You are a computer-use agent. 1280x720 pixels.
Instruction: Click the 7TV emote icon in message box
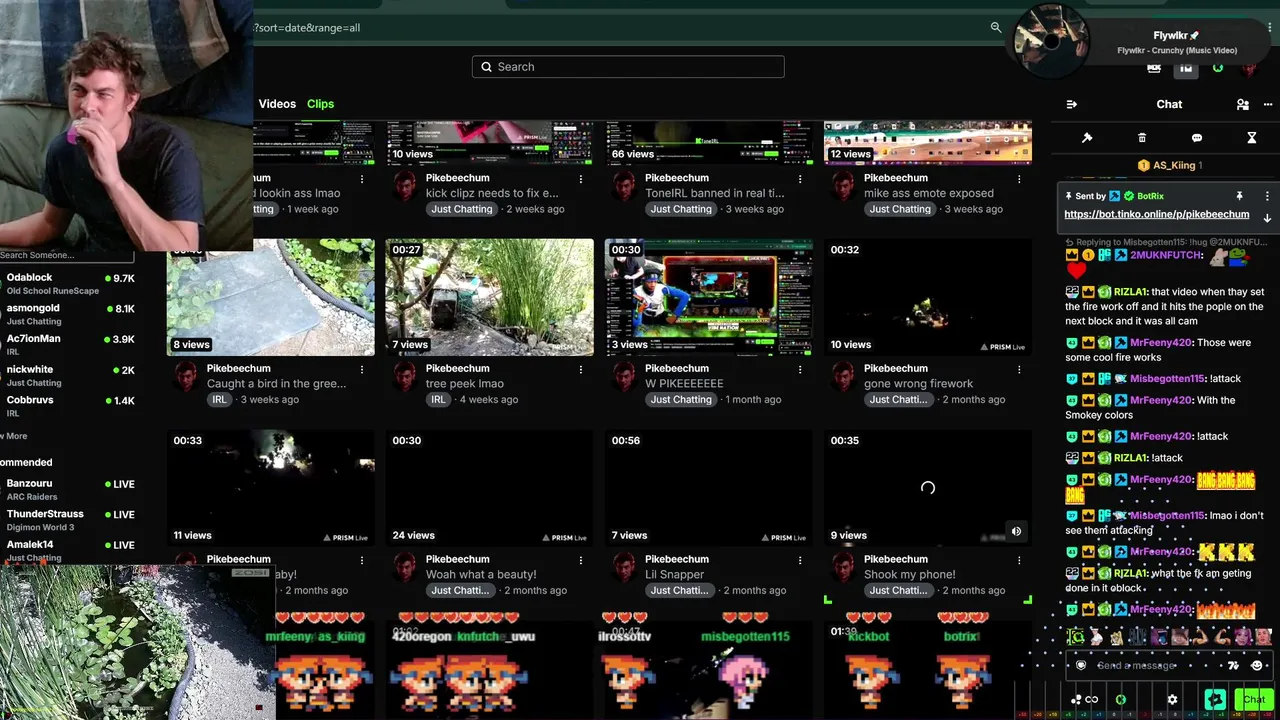tap(1233, 665)
